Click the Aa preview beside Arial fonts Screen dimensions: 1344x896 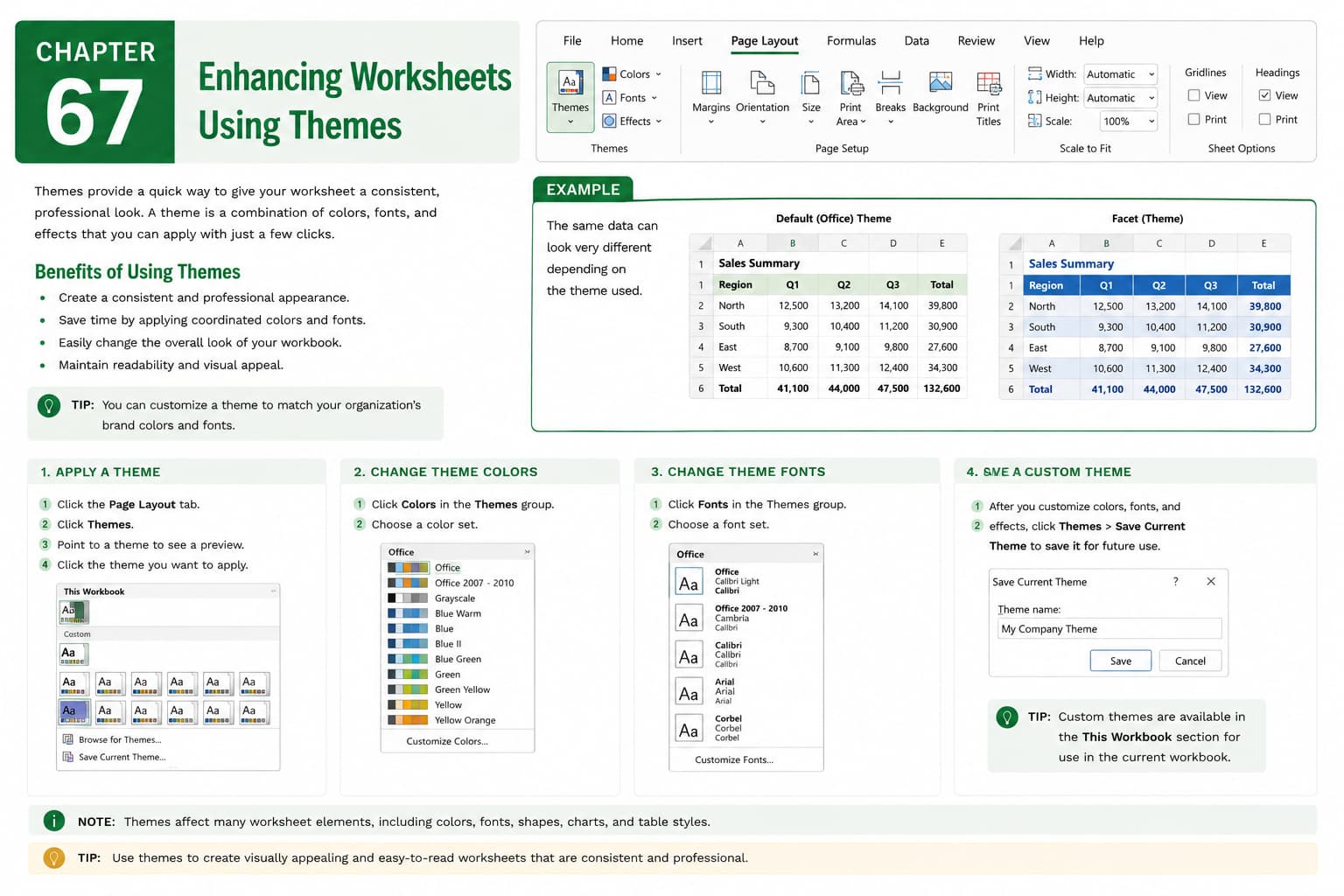pos(689,692)
